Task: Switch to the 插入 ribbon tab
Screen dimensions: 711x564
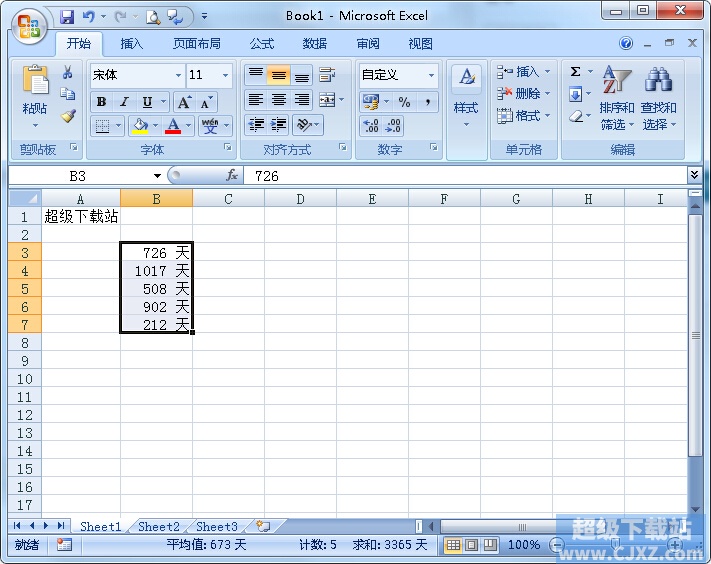Action: pos(131,44)
